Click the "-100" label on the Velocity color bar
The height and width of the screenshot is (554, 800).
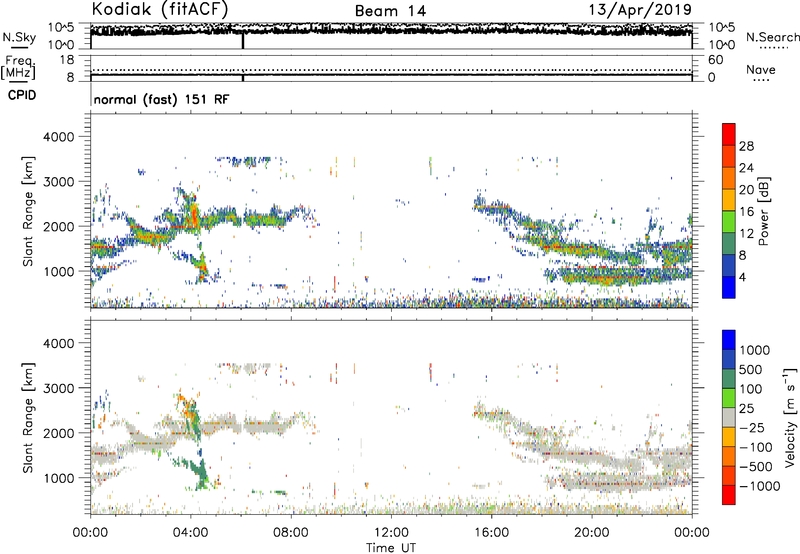(756, 447)
